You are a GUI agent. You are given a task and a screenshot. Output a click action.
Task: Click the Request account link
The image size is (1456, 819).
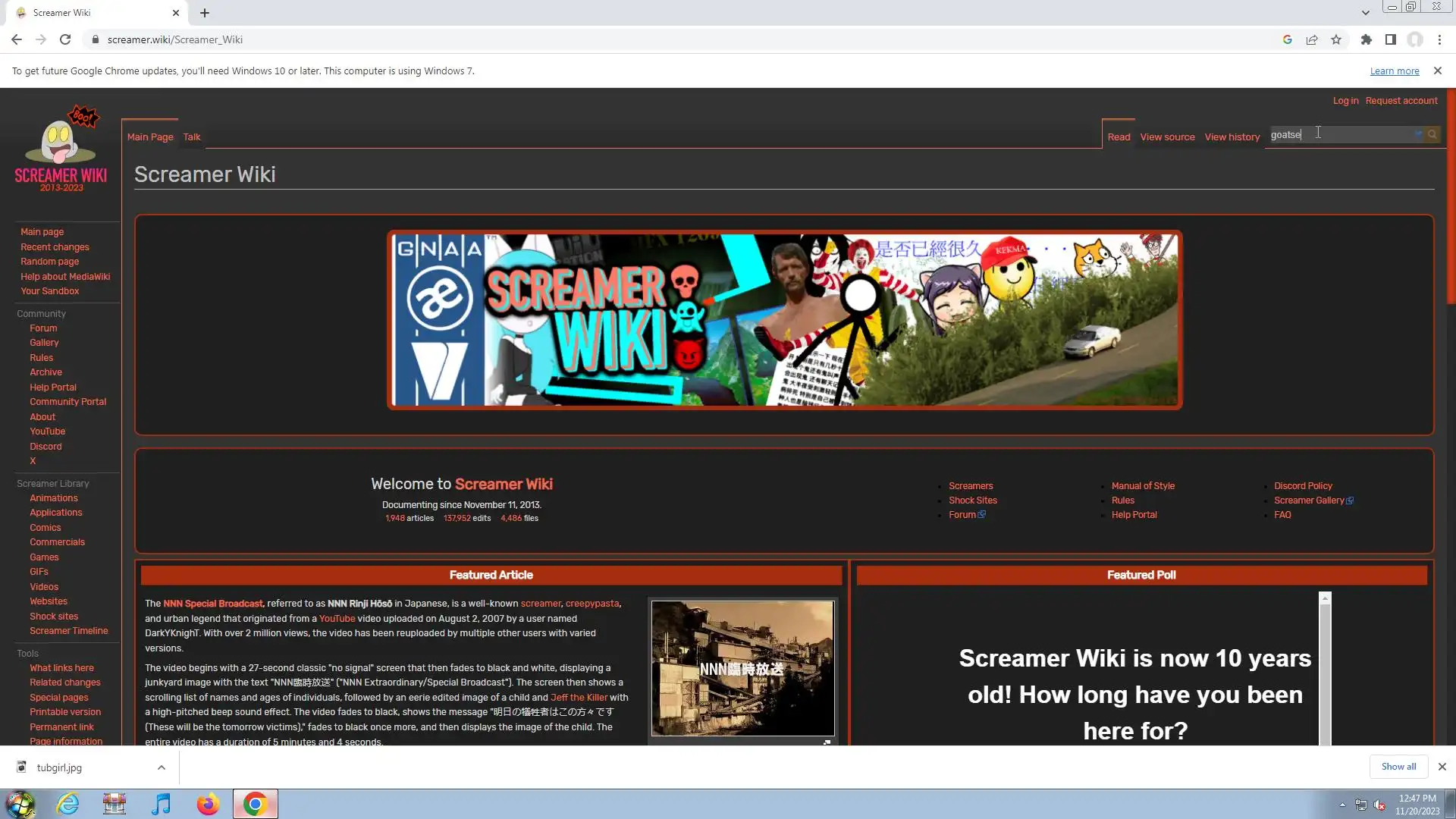[x=1401, y=101]
